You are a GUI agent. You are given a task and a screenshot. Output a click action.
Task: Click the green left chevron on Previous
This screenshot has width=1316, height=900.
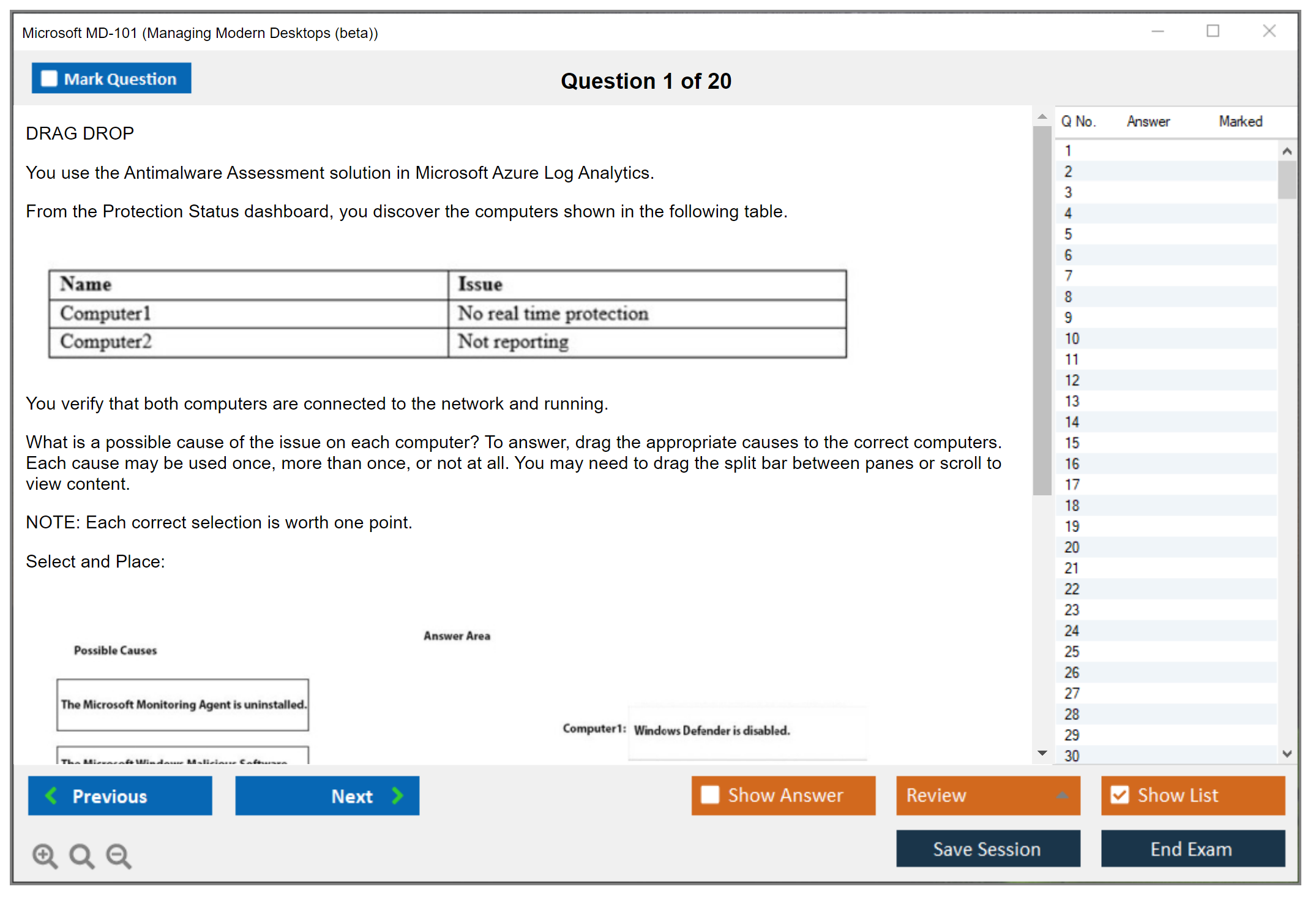(51, 795)
